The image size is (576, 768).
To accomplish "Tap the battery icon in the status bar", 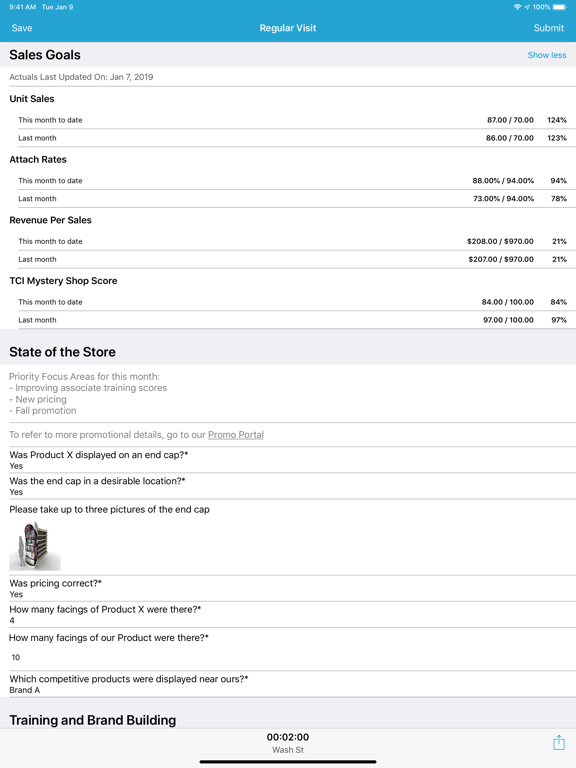I will (559, 7).
